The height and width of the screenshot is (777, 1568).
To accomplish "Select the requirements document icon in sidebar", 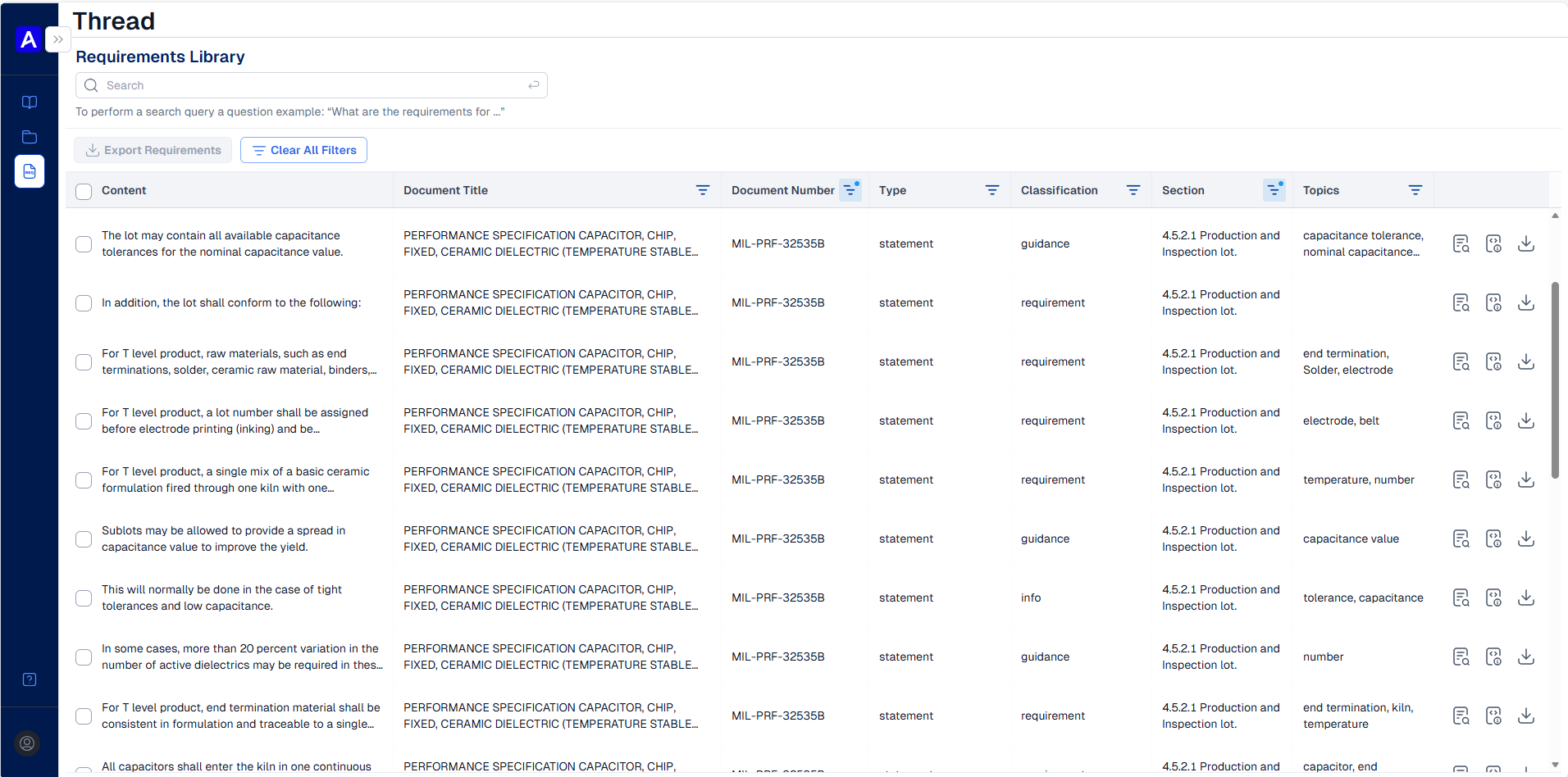I will pyautogui.click(x=30, y=171).
